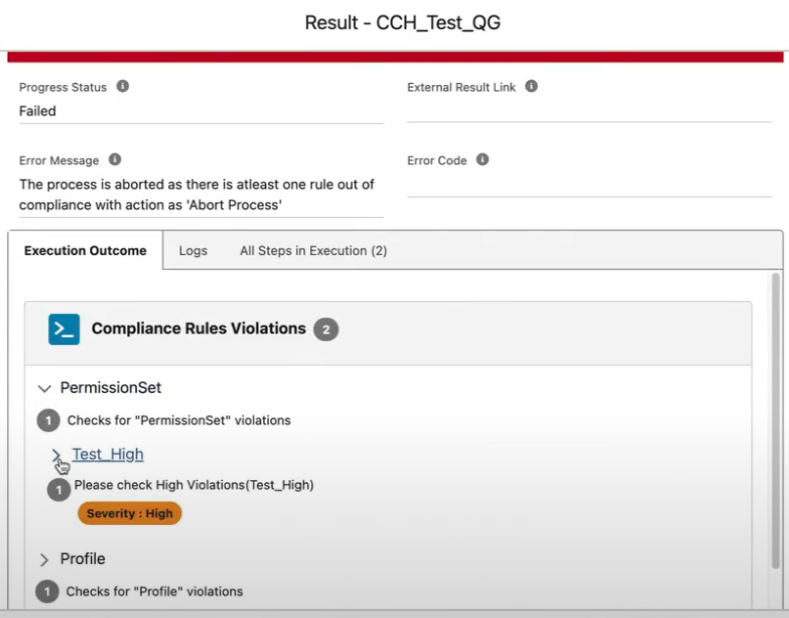
Task: Click Checks for "Profile" violations text
Action: (154, 591)
